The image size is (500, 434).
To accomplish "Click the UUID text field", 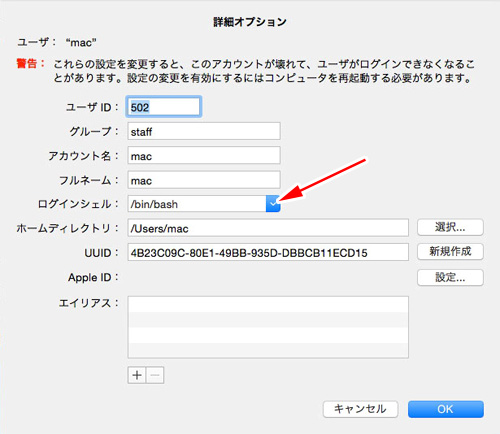I will click(x=268, y=252).
